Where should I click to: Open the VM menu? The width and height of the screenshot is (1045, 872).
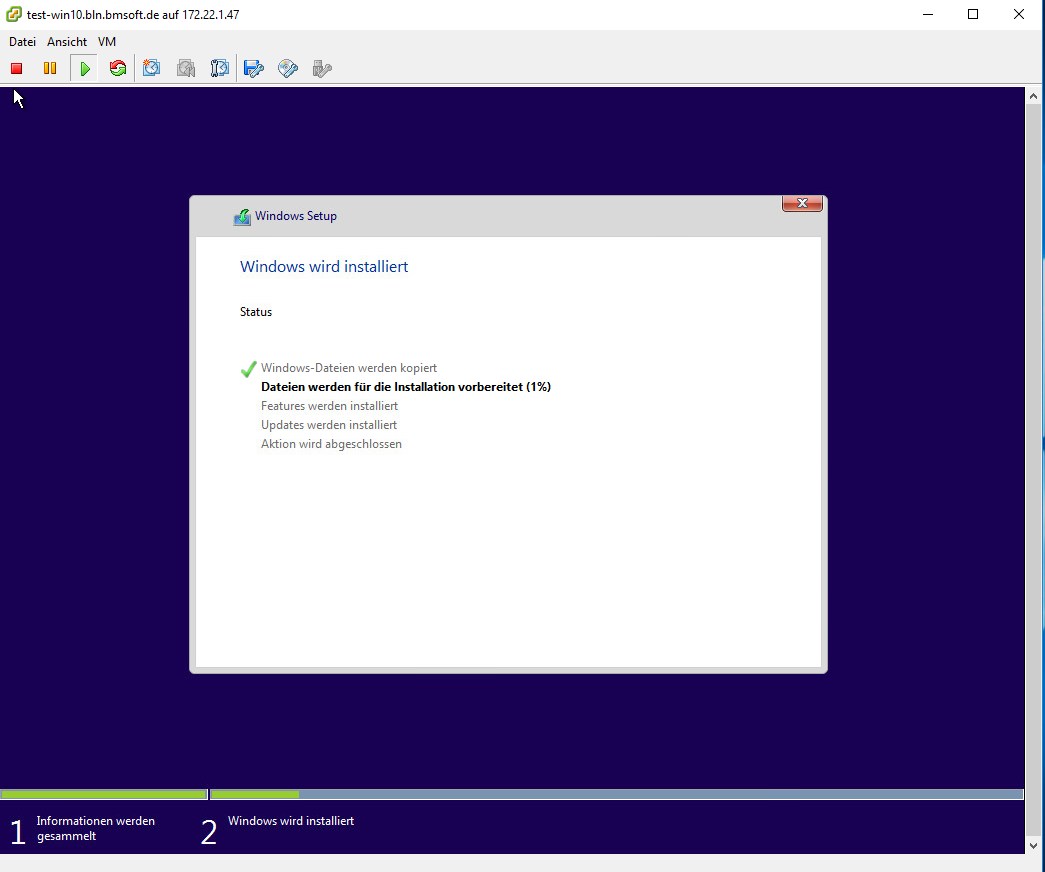click(x=107, y=41)
